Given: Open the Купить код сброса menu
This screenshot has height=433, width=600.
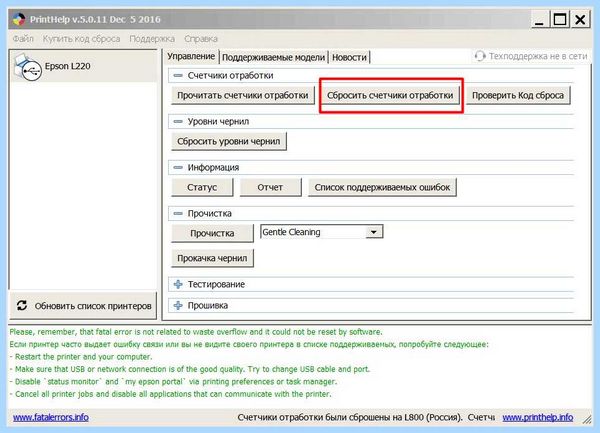Looking at the screenshot, I should (81, 39).
